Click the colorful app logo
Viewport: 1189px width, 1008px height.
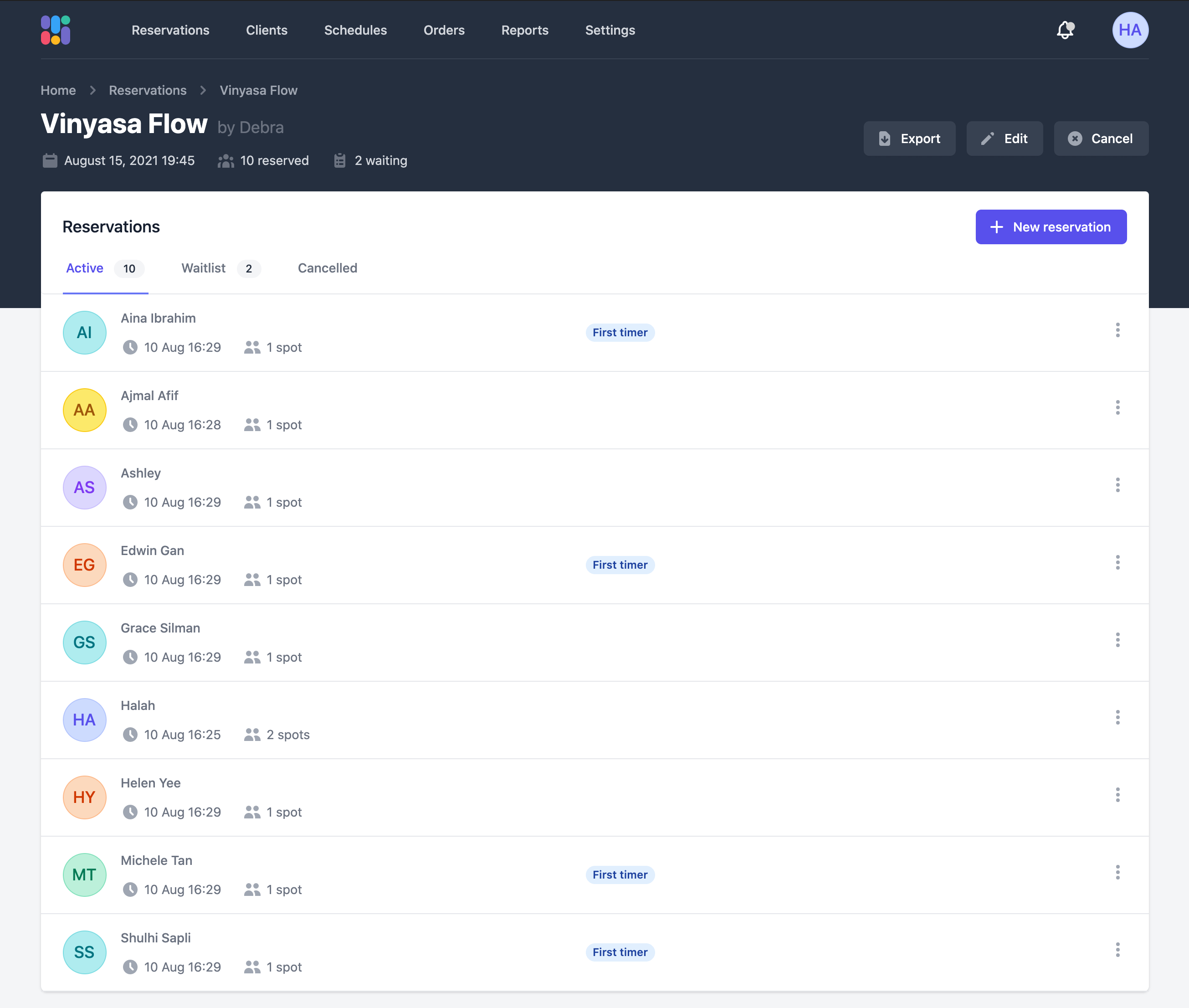point(56,30)
